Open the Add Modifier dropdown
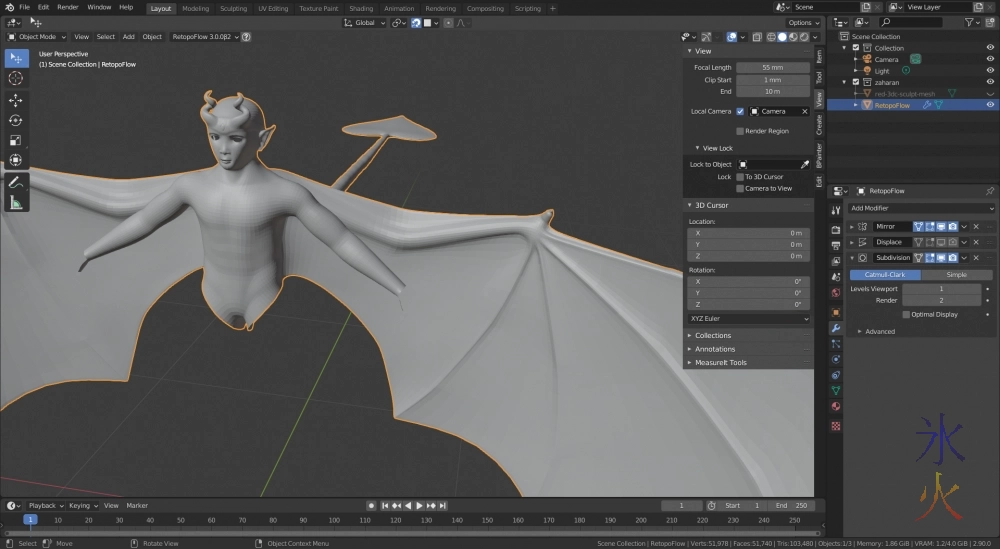This screenshot has height=549, width=1000. (x=920, y=208)
